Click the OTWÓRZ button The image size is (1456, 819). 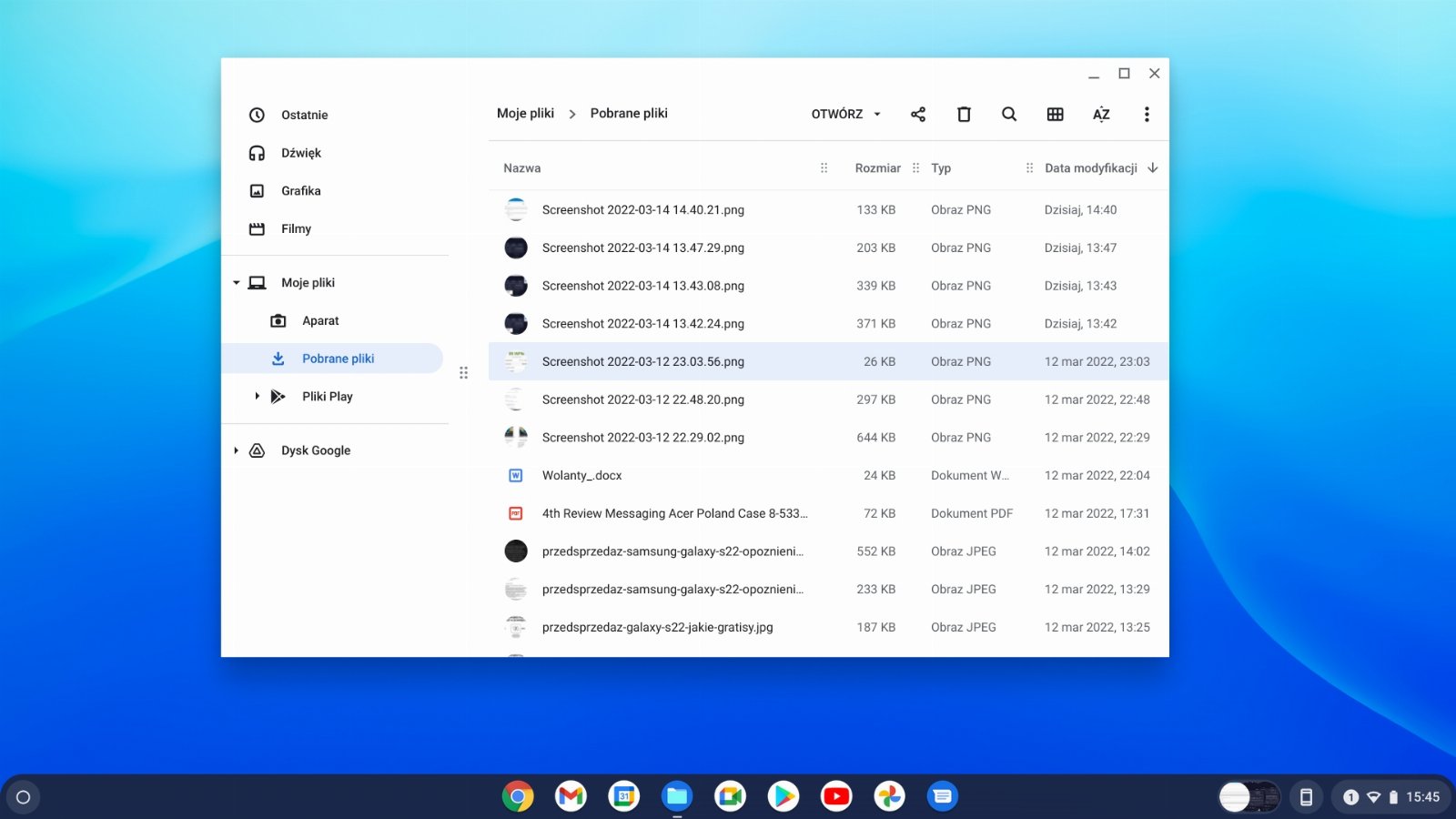pos(837,114)
